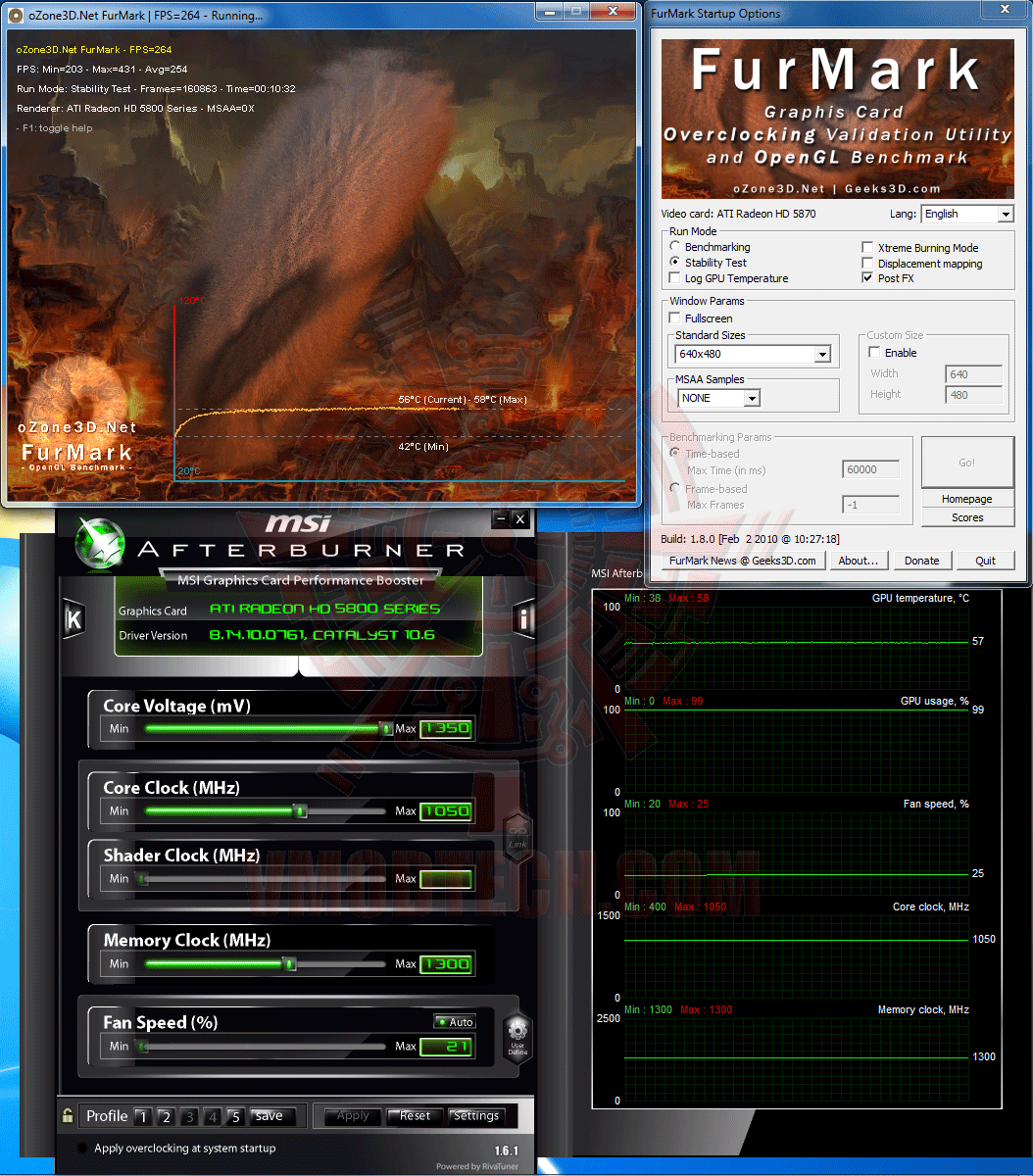
Task: Click the Max Time 60000 field
Action: [870, 469]
